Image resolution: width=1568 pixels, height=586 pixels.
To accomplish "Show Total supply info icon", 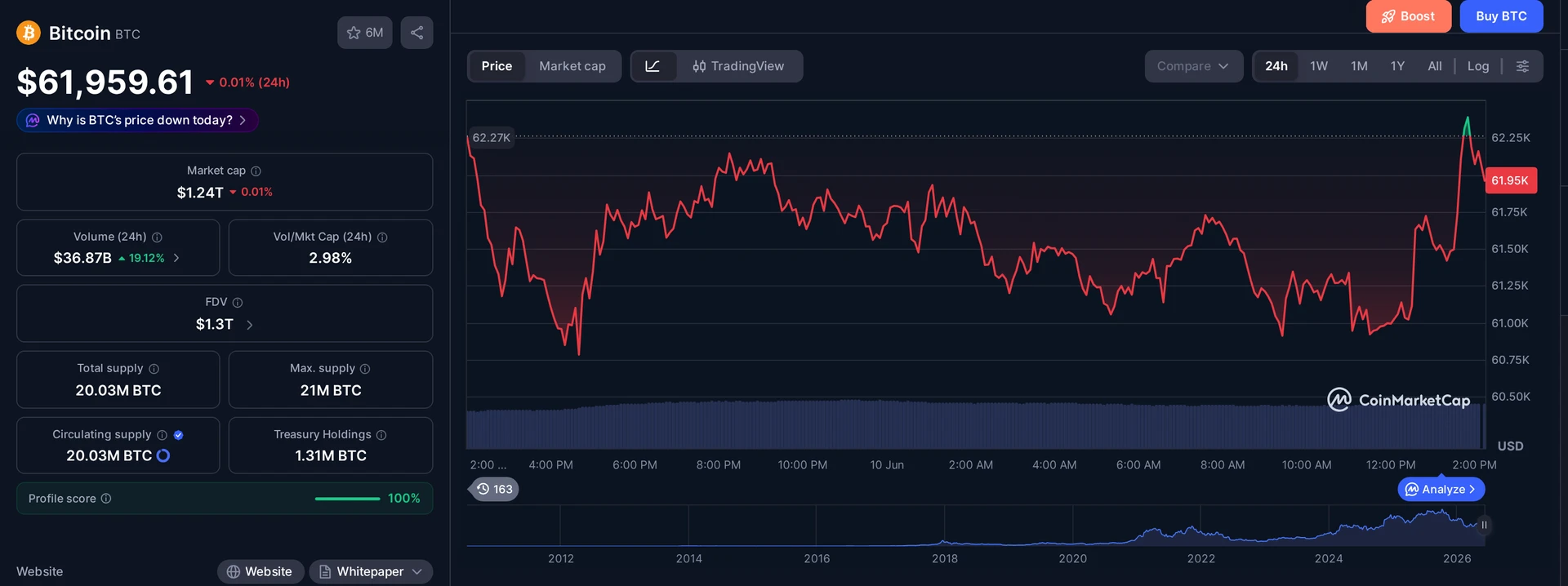I will click(x=154, y=369).
